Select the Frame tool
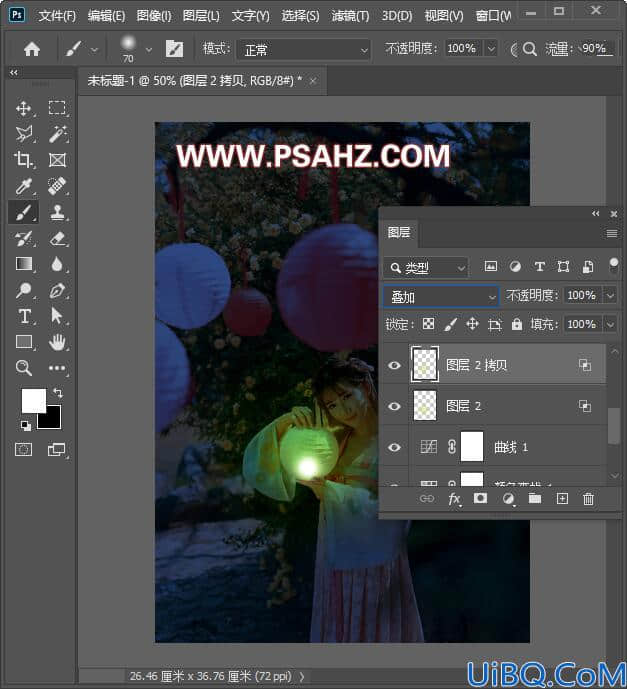Image resolution: width=627 pixels, height=689 pixels. point(57,160)
